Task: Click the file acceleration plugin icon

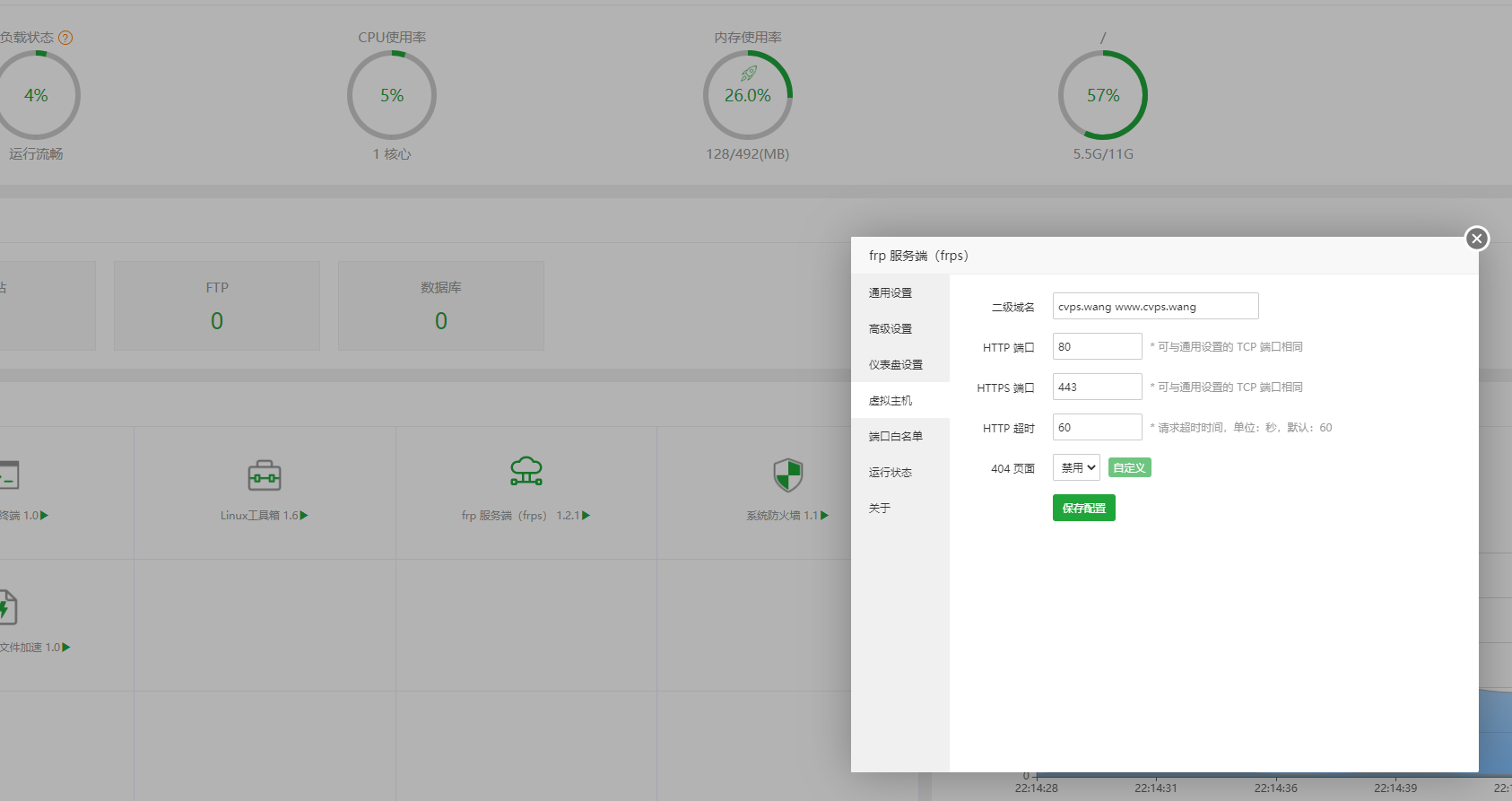Action: tap(7, 607)
